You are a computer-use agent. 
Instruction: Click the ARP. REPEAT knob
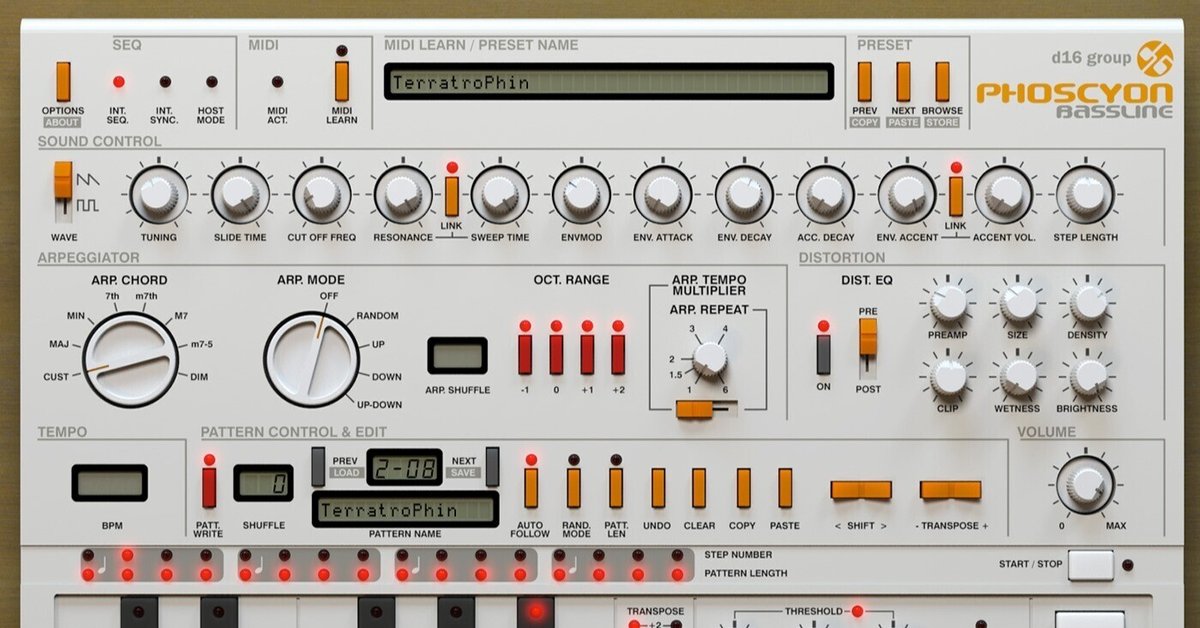pyautogui.click(x=709, y=357)
